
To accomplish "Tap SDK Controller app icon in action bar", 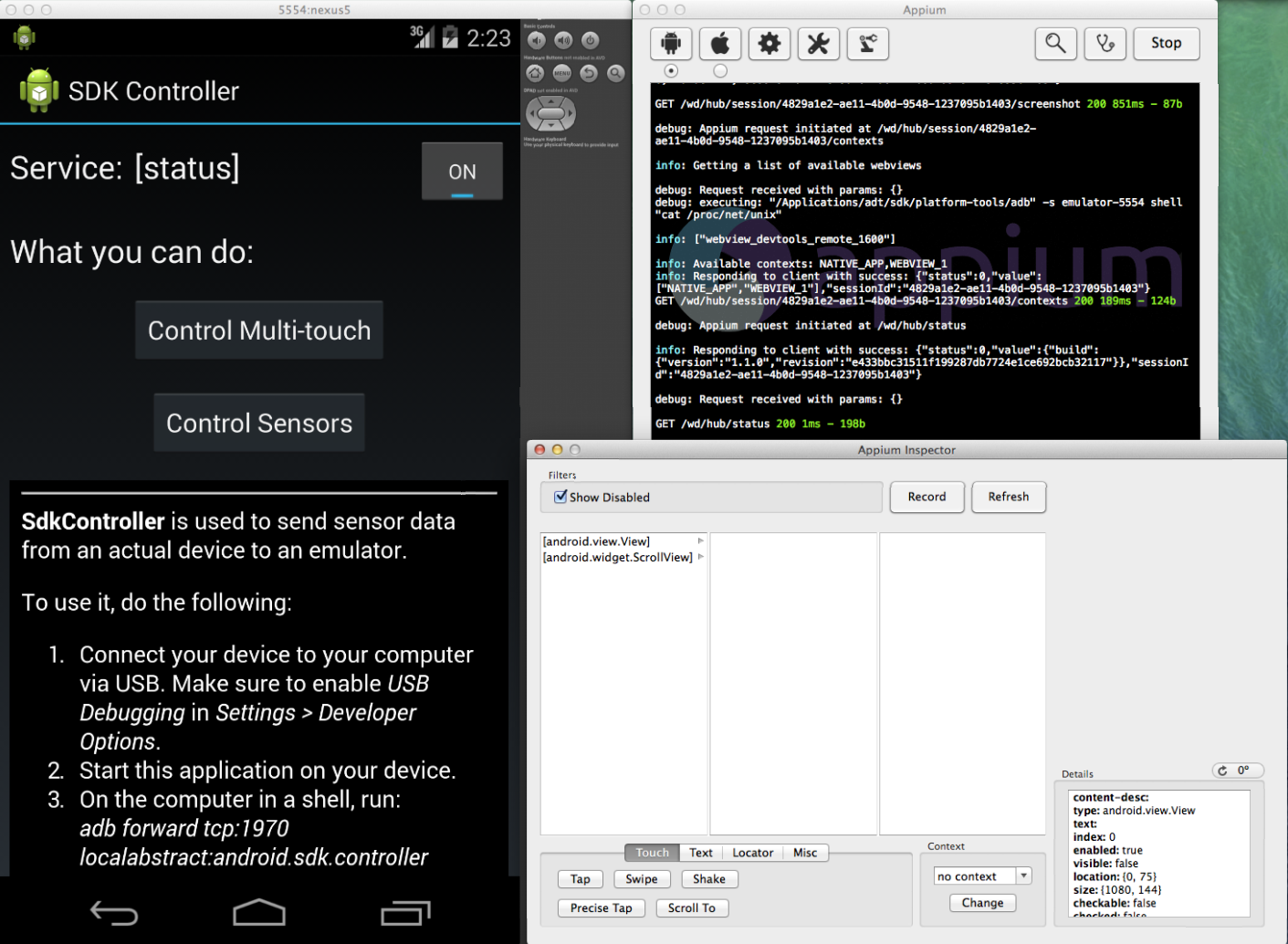I will pyautogui.click(x=38, y=90).
